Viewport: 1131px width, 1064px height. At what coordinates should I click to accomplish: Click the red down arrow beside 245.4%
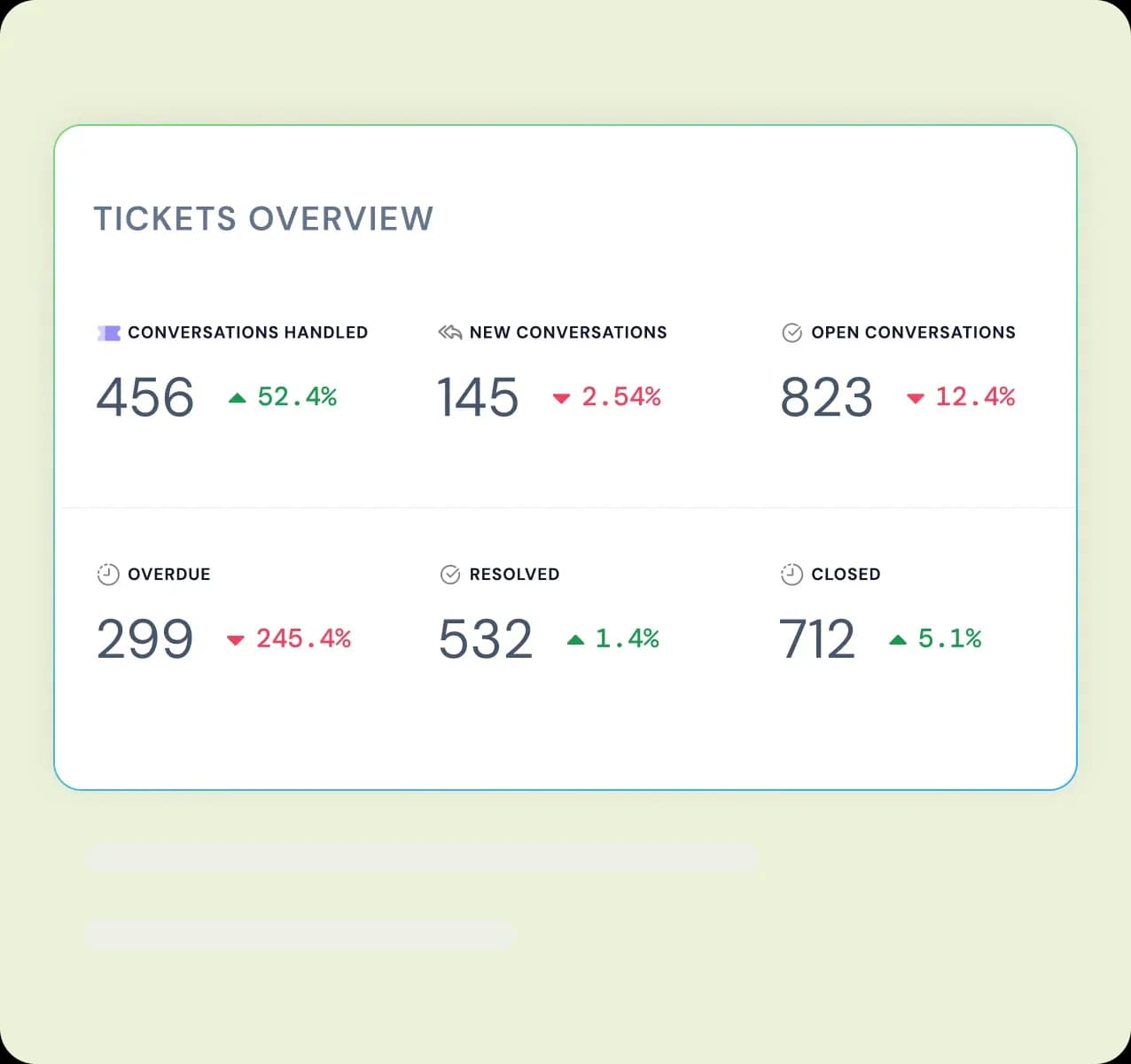pos(236,641)
